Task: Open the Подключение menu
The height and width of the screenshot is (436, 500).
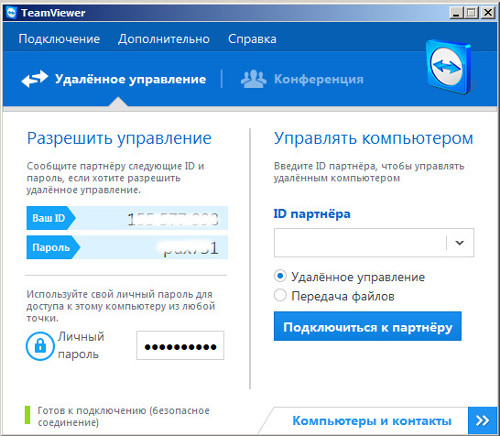Action: coord(59,39)
